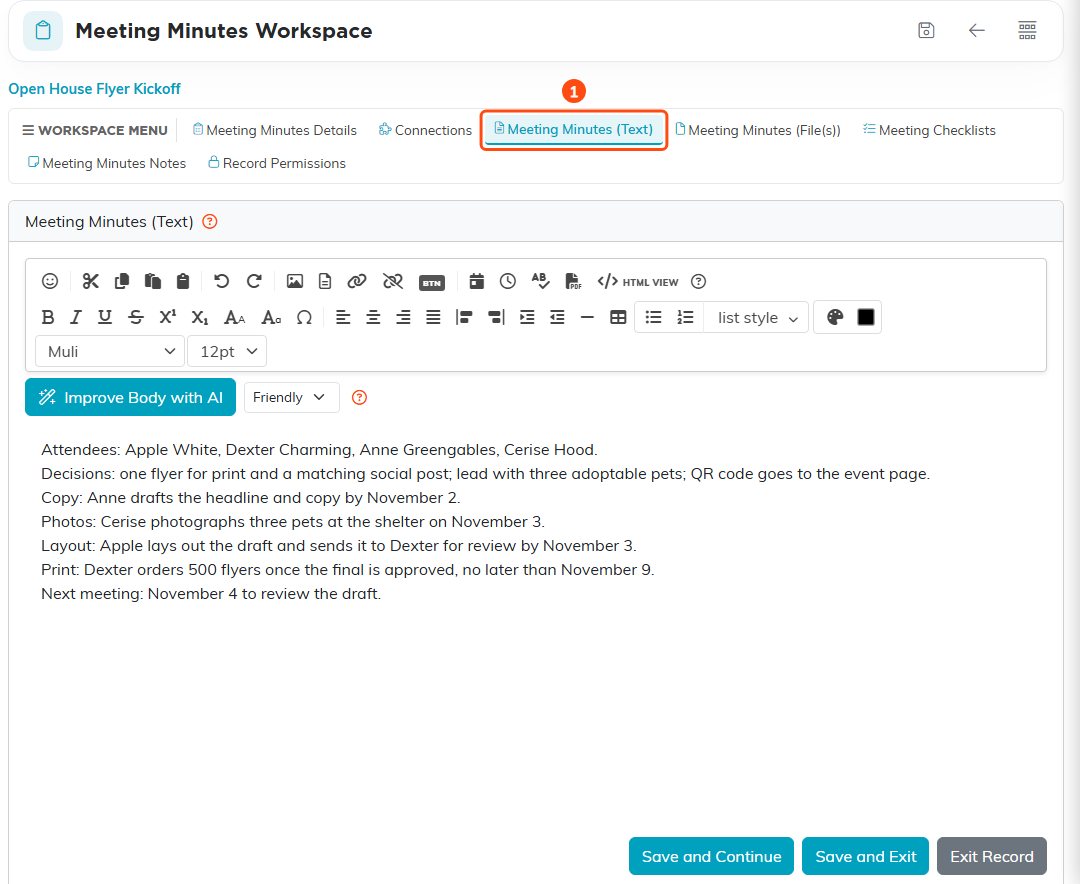Open the grid menu icon in header
1080x884 pixels.
click(x=1027, y=30)
